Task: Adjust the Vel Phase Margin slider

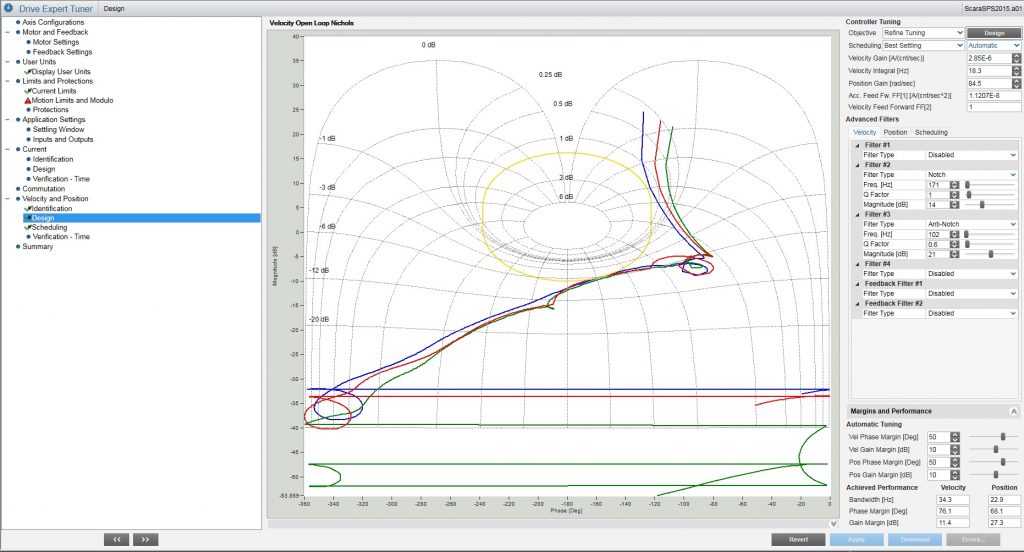Action: coord(1002,437)
